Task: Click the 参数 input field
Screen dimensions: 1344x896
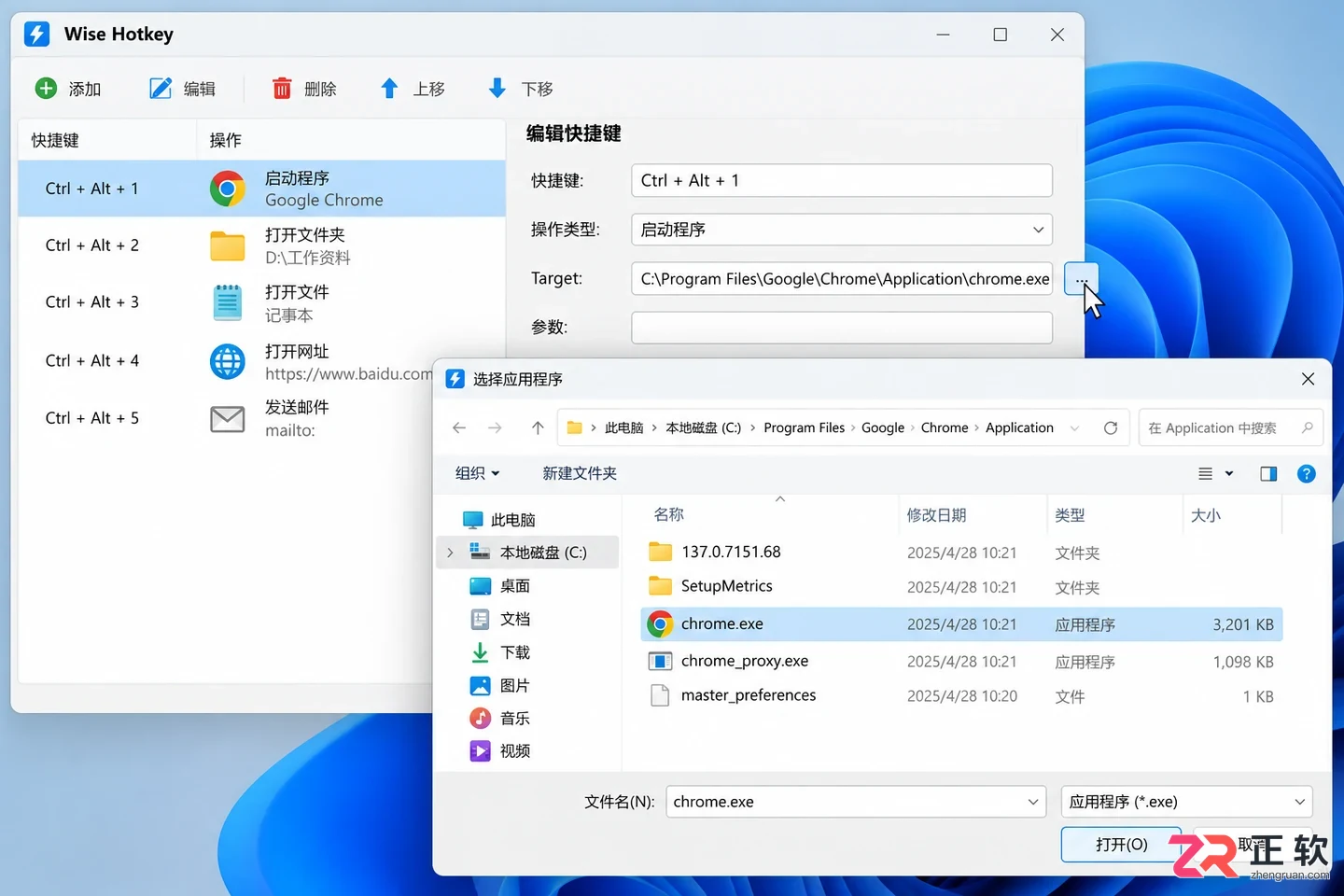Action: point(842,328)
